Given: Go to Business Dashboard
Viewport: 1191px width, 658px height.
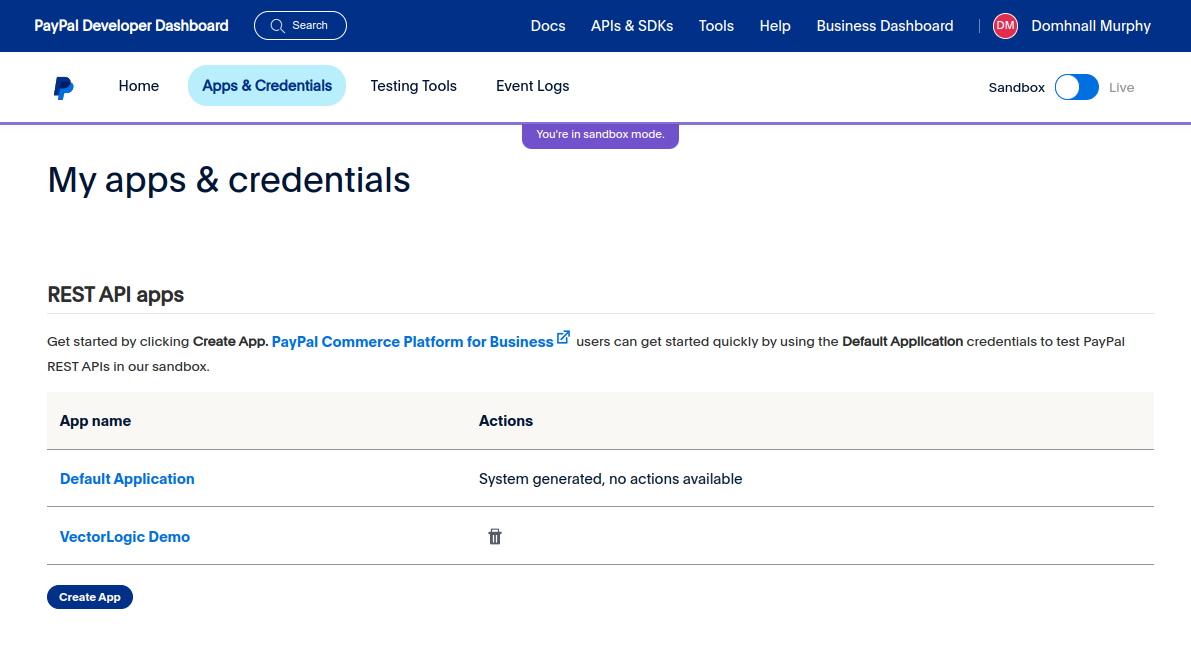Looking at the screenshot, I should pos(885,26).
